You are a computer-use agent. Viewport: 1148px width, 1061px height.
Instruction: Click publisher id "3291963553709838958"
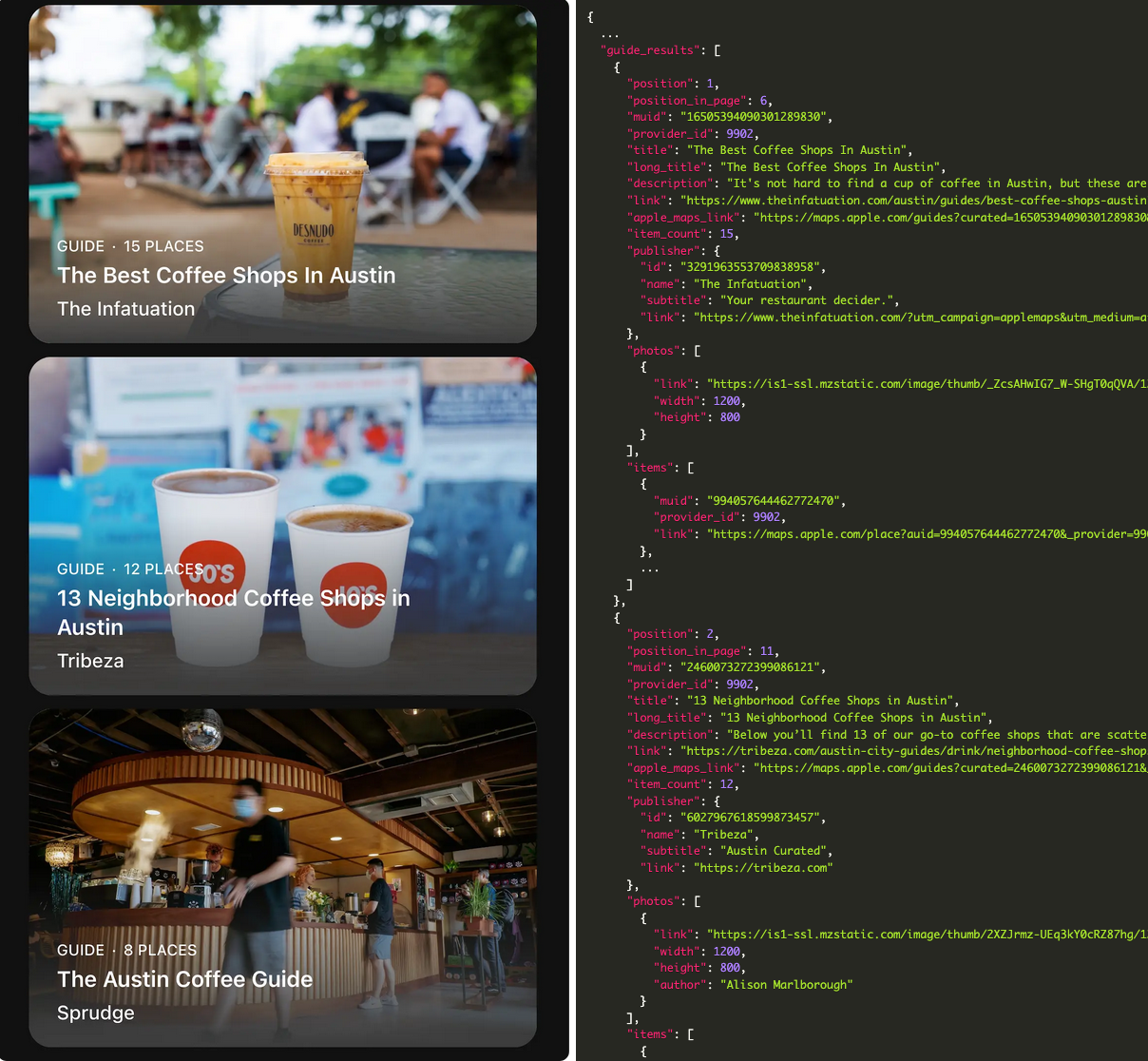coord(753,267)
